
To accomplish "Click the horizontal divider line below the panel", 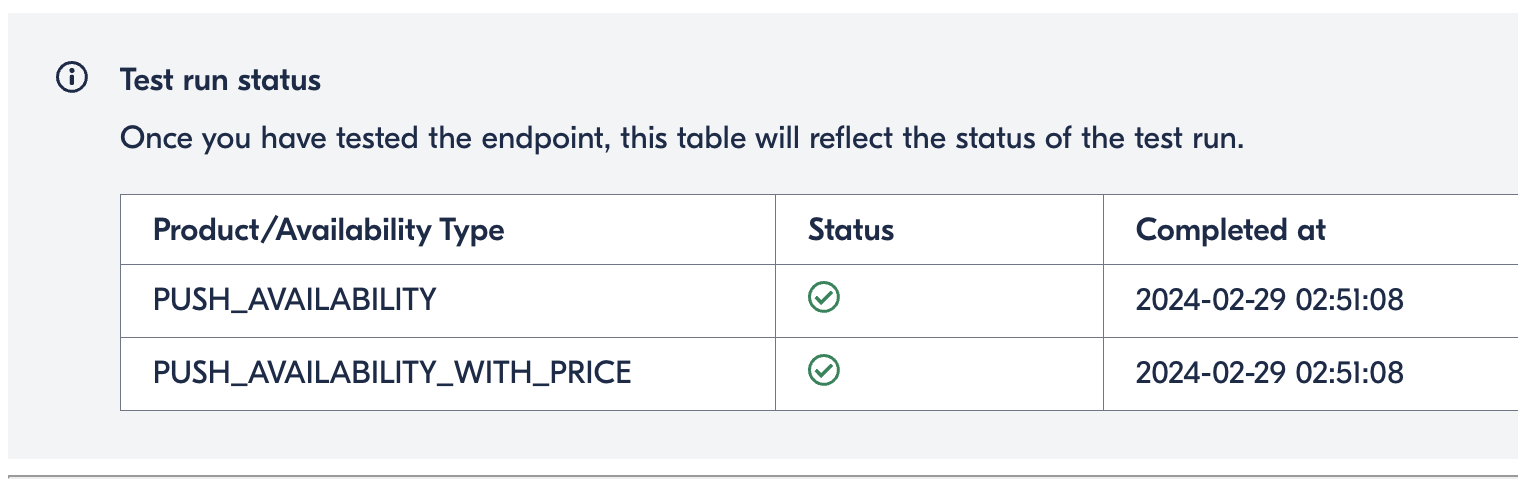I will pos(760,477).
